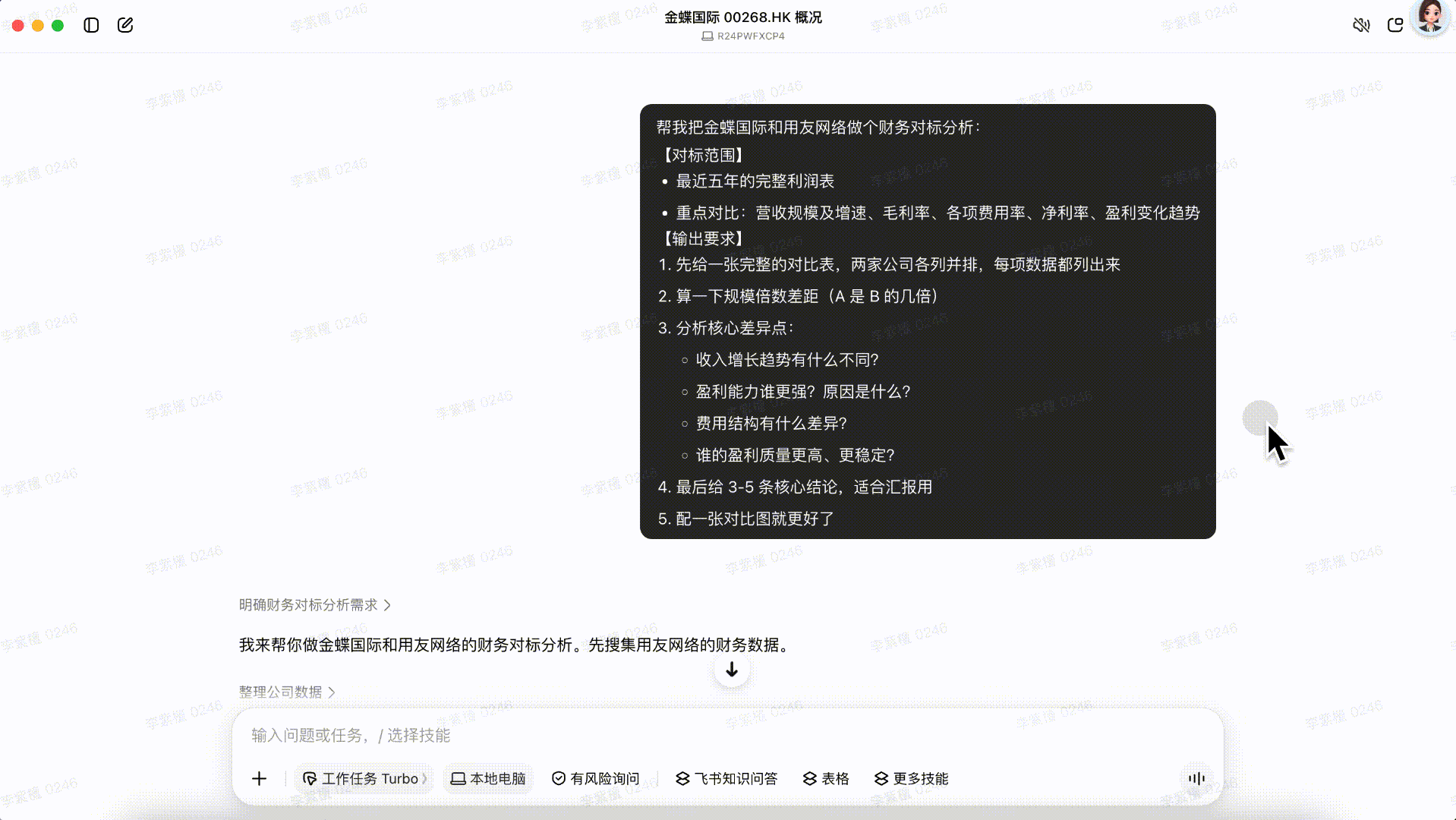Click message line 最近五年的完整利润表
Screen dimensions: 1456x820
point(755,181)
